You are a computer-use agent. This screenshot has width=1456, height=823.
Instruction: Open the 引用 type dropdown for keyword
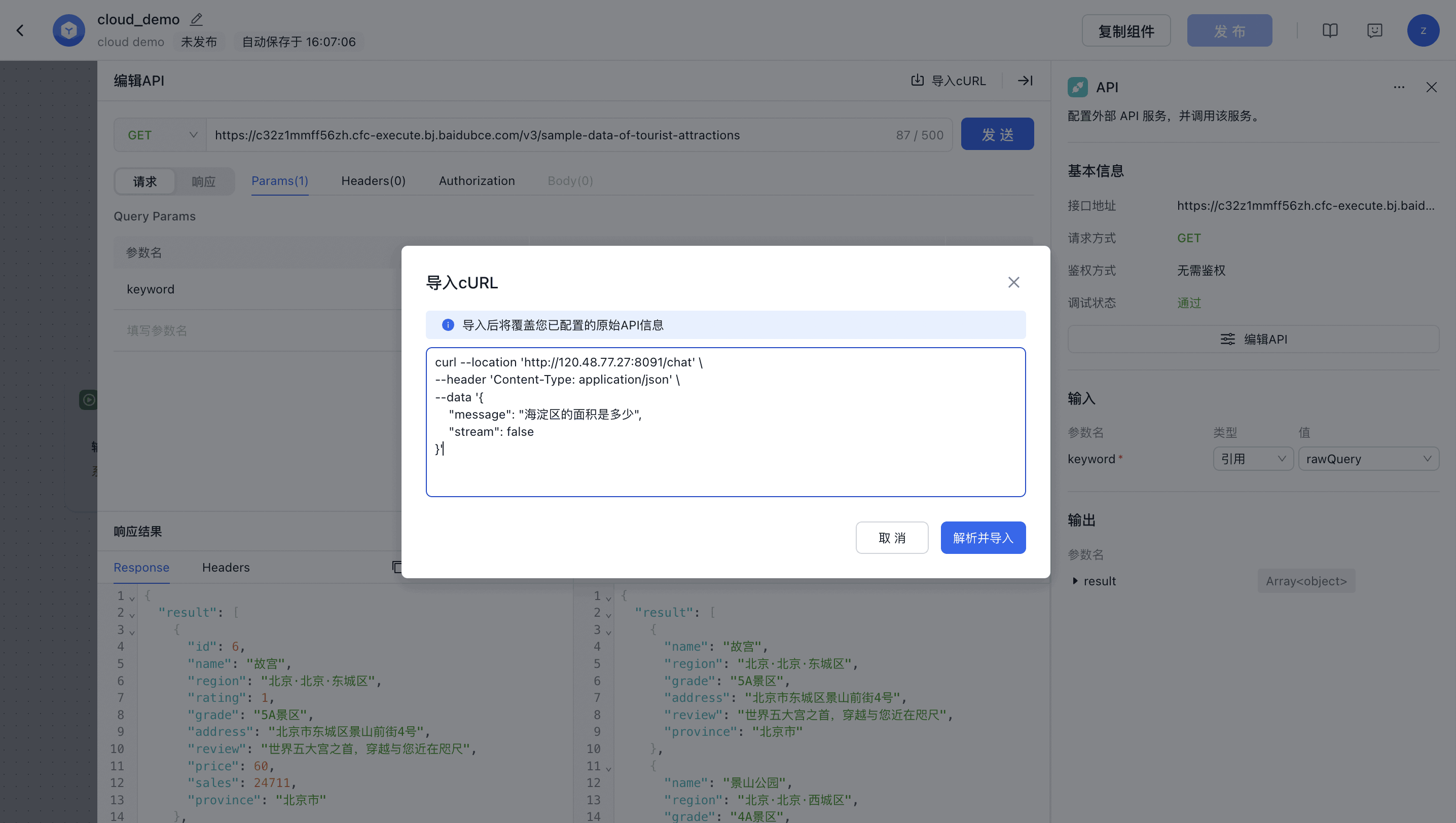[1253, 459]
